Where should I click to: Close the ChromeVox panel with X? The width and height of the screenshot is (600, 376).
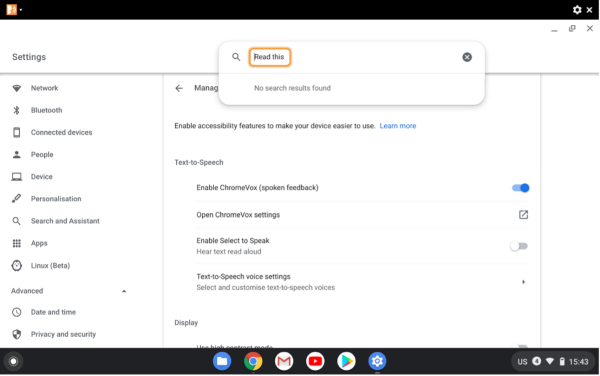point(590,10)
